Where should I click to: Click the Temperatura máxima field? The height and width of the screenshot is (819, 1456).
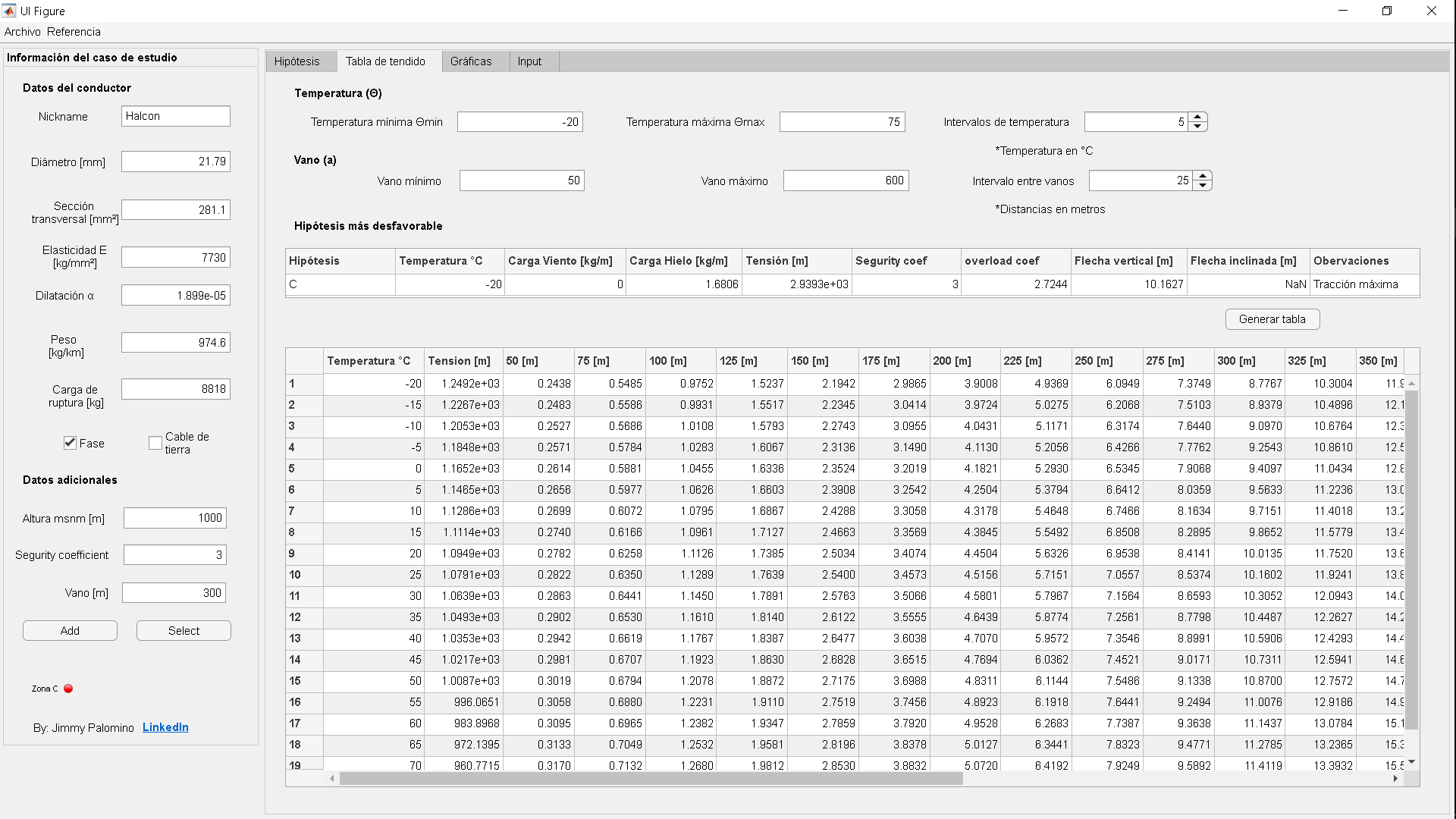[x=843, y=122]
